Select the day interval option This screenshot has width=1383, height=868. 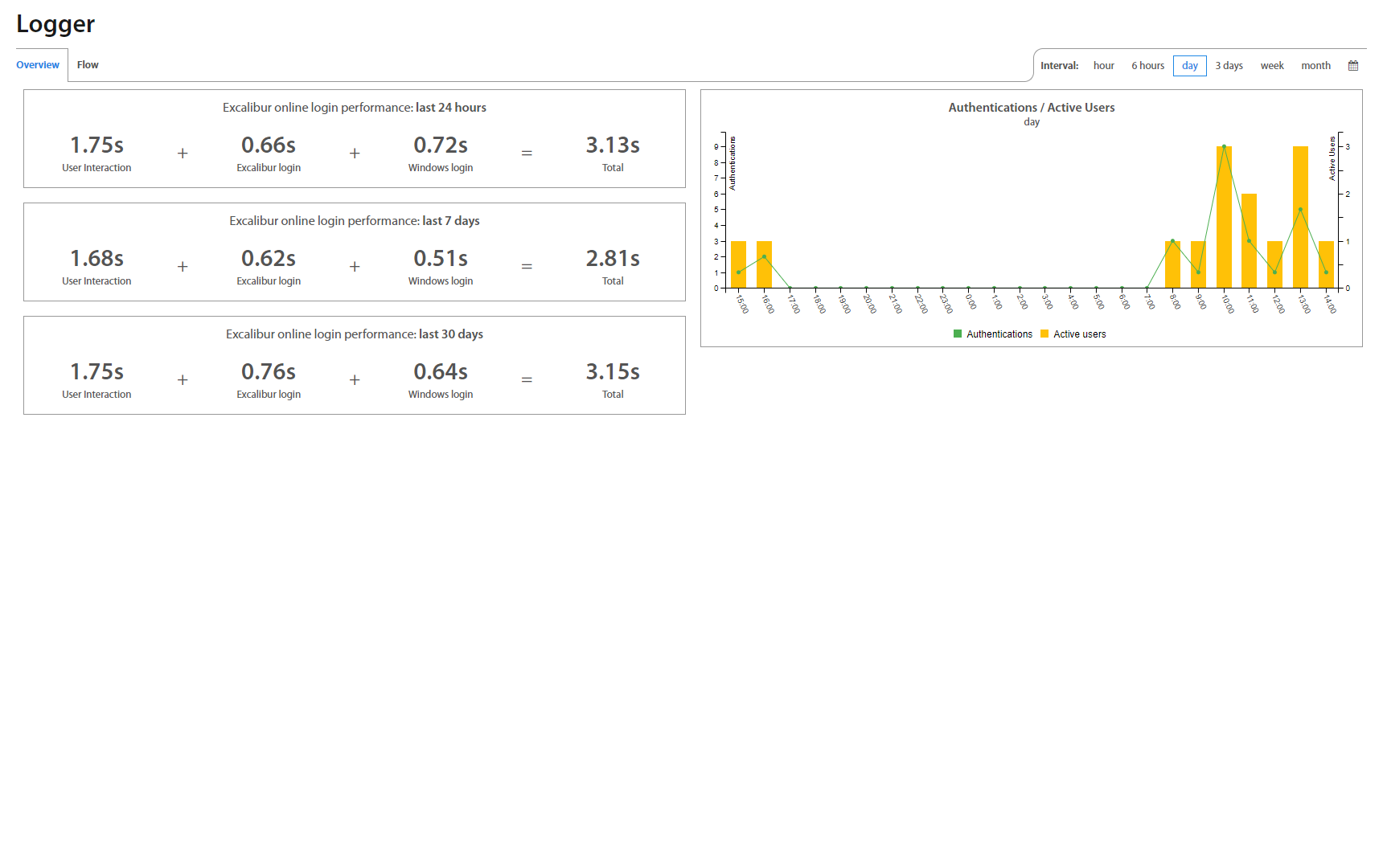pyautogui.click(x=1189, y=66)
